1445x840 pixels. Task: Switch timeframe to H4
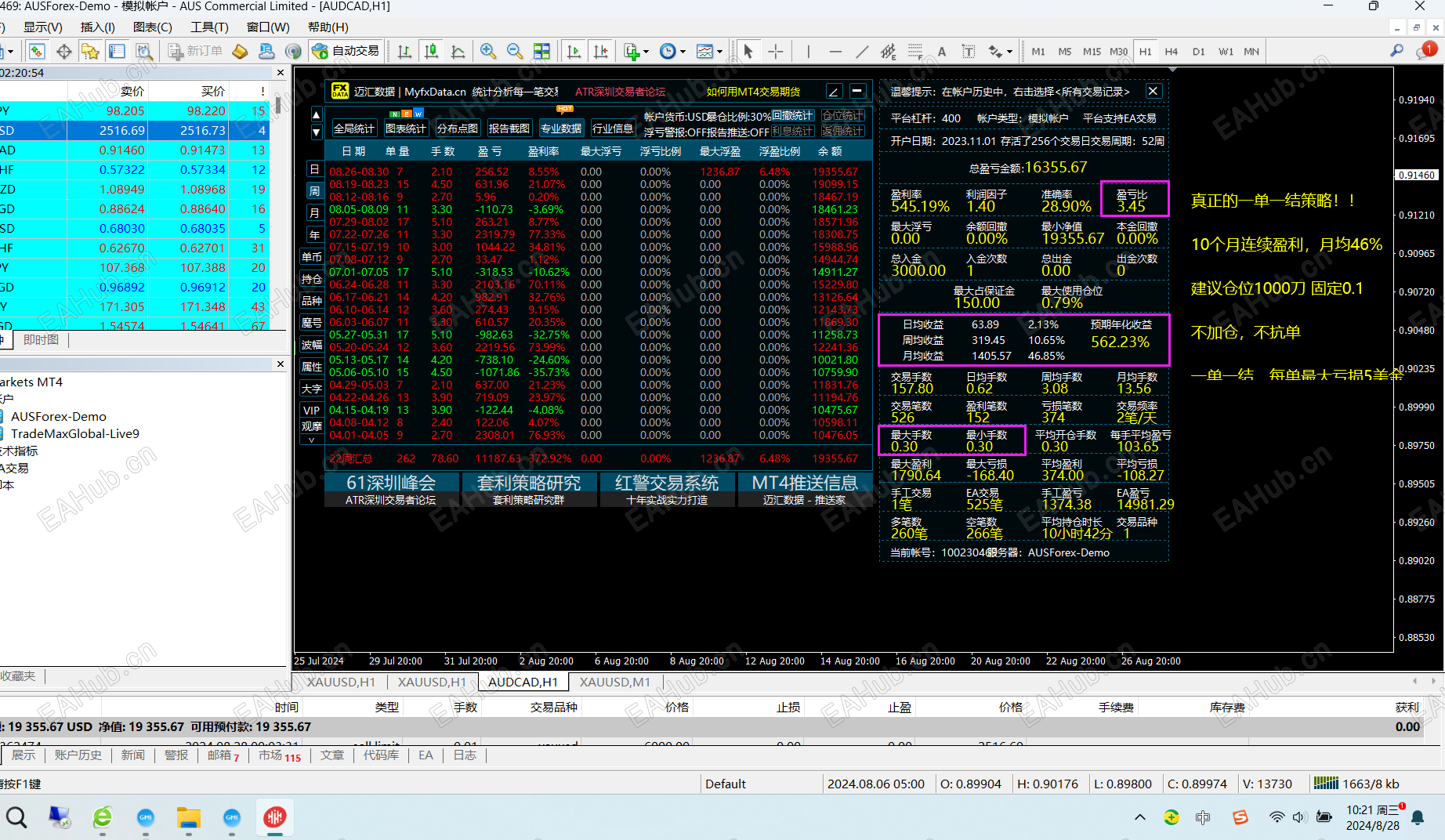click(x=1172, y=52)
